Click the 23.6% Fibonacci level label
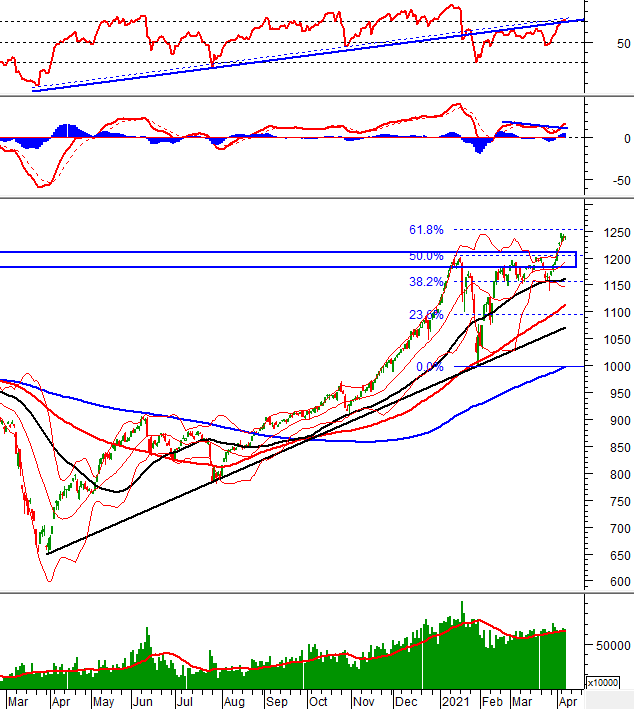 (x=426, y=315)
